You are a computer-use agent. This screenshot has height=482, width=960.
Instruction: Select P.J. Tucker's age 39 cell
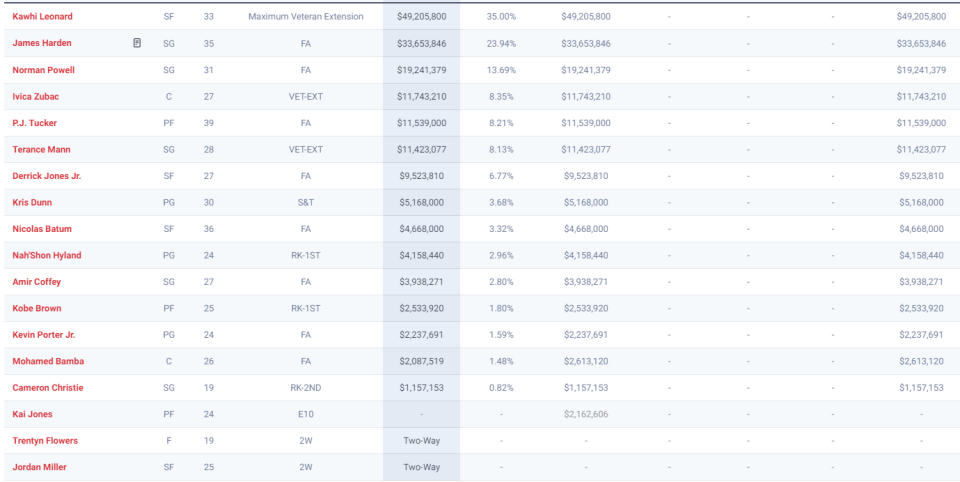point(209,122)
